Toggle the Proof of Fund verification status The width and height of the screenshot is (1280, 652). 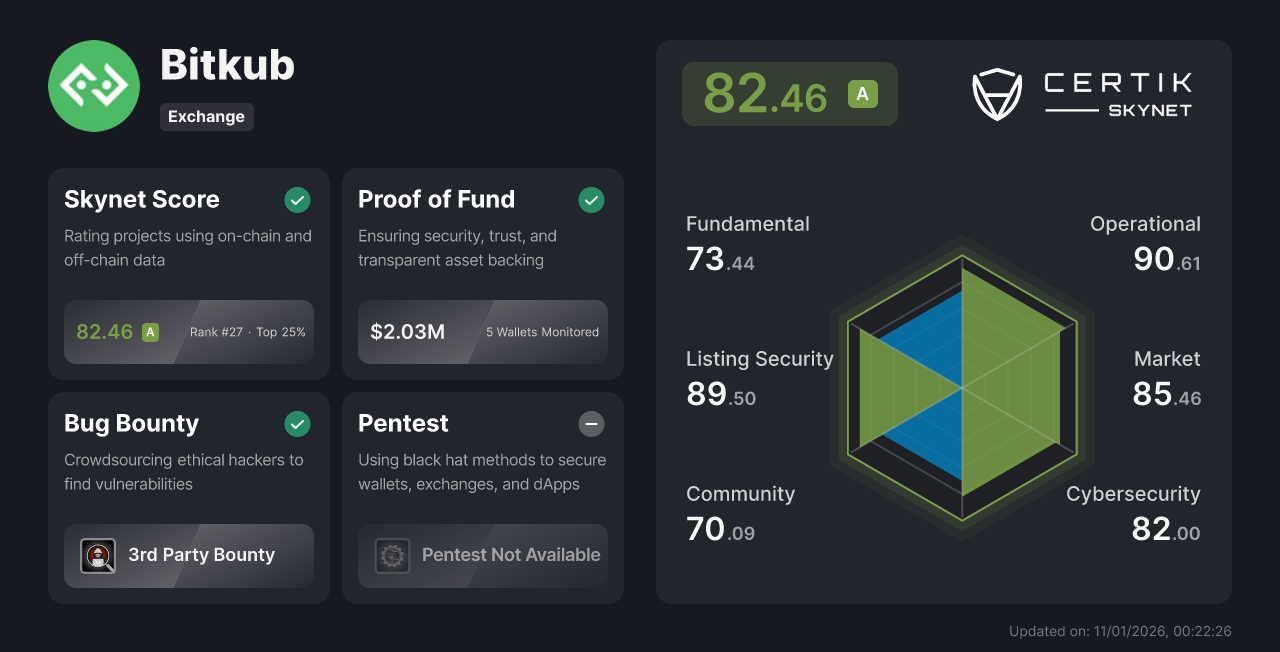pos(591,200)
